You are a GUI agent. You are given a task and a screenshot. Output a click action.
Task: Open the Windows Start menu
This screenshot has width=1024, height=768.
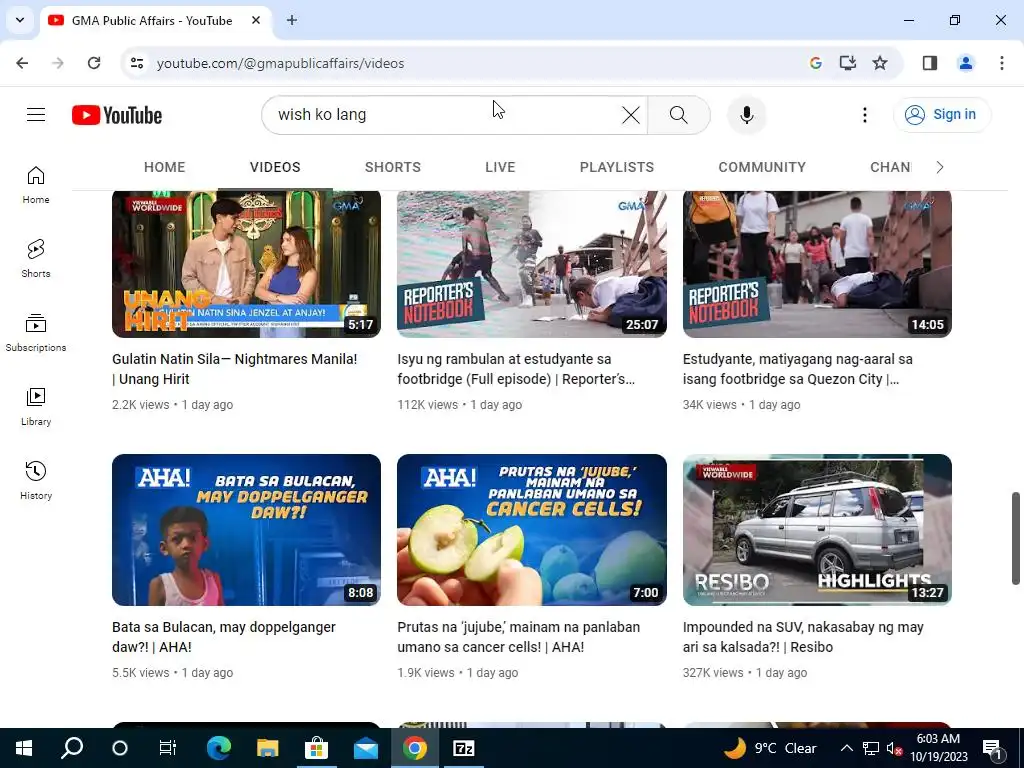(24, 748)
